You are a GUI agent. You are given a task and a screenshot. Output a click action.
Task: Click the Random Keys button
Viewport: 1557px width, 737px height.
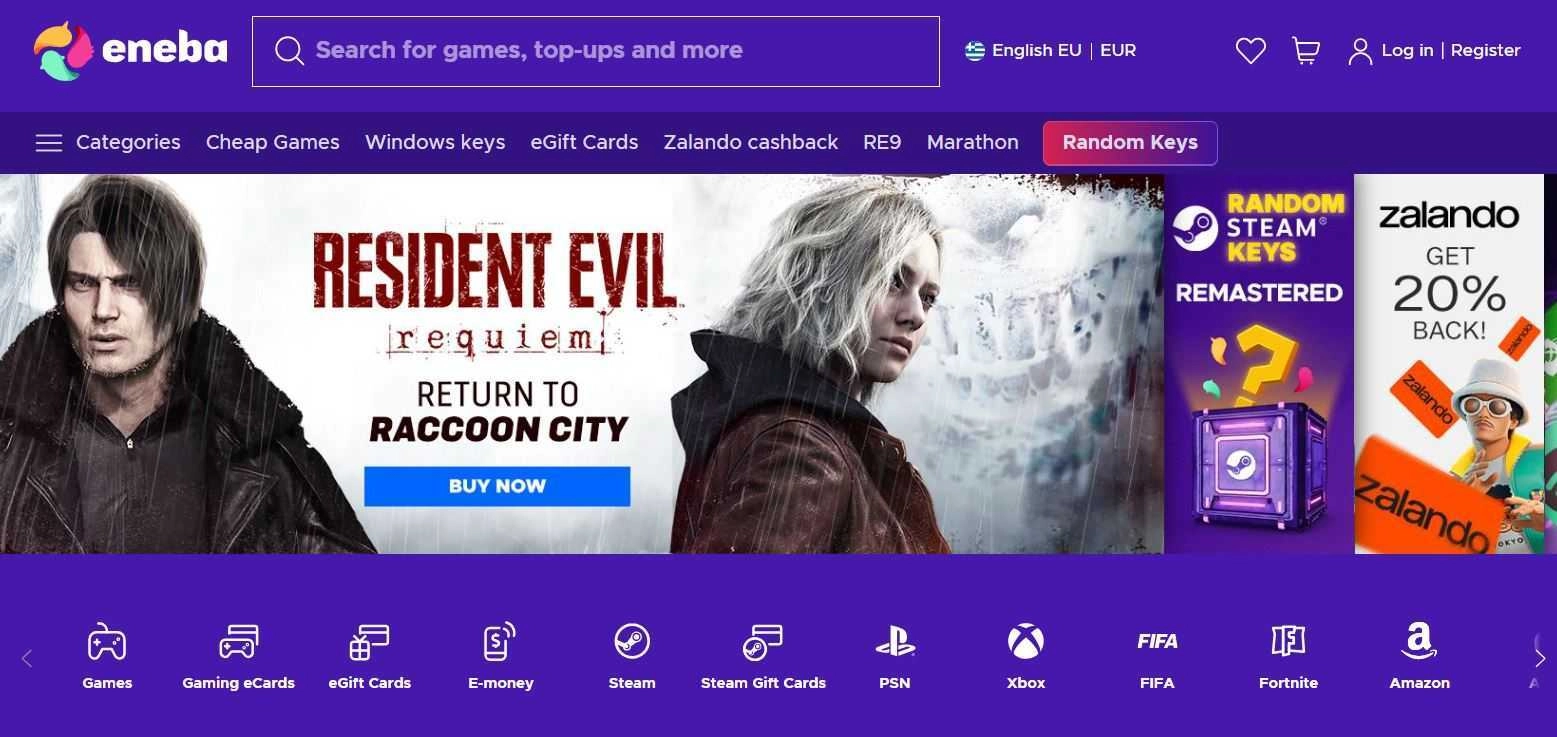[1130, 143]
